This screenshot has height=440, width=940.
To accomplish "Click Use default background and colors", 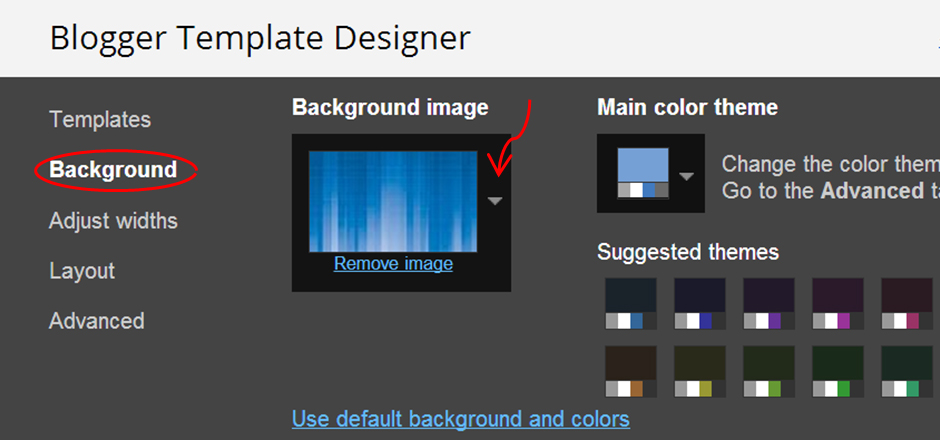I will 460,418.
